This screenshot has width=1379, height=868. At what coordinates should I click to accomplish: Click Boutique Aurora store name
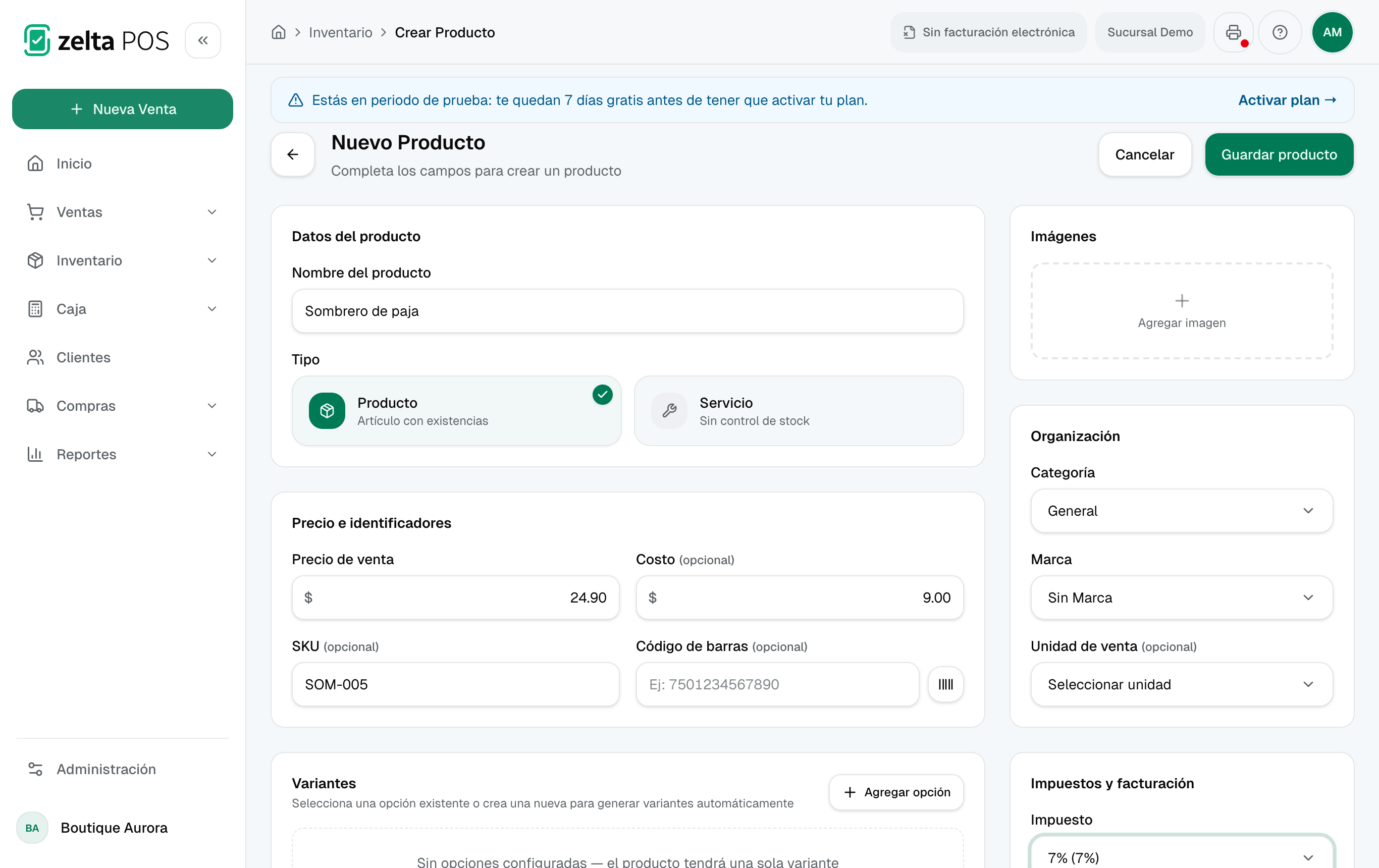[114, 828]
